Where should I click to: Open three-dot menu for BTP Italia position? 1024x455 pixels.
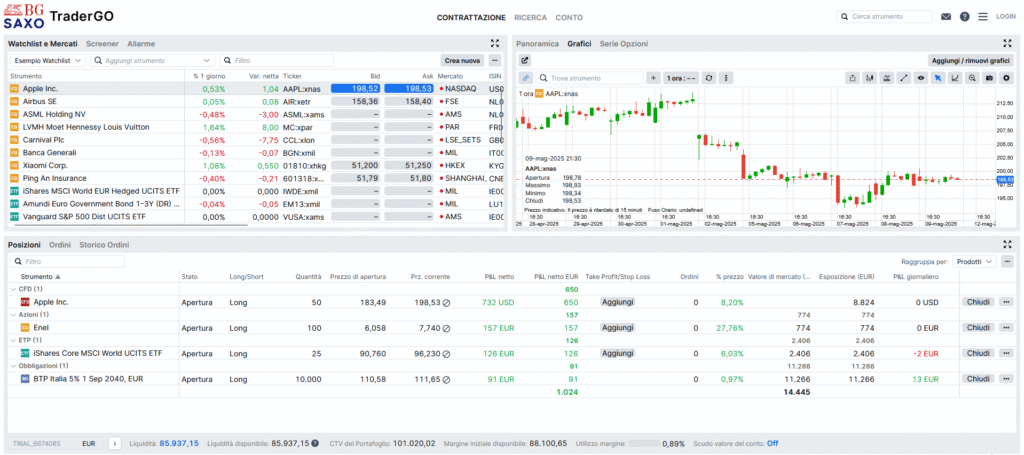coord(1006,379)
